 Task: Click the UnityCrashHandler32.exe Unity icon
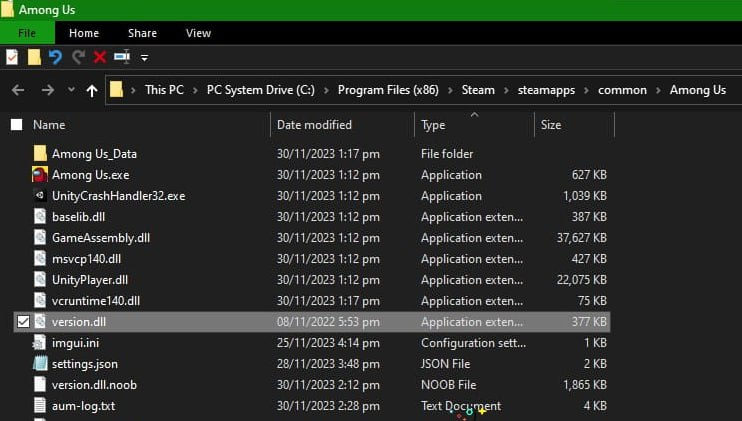tap(40, 195)
